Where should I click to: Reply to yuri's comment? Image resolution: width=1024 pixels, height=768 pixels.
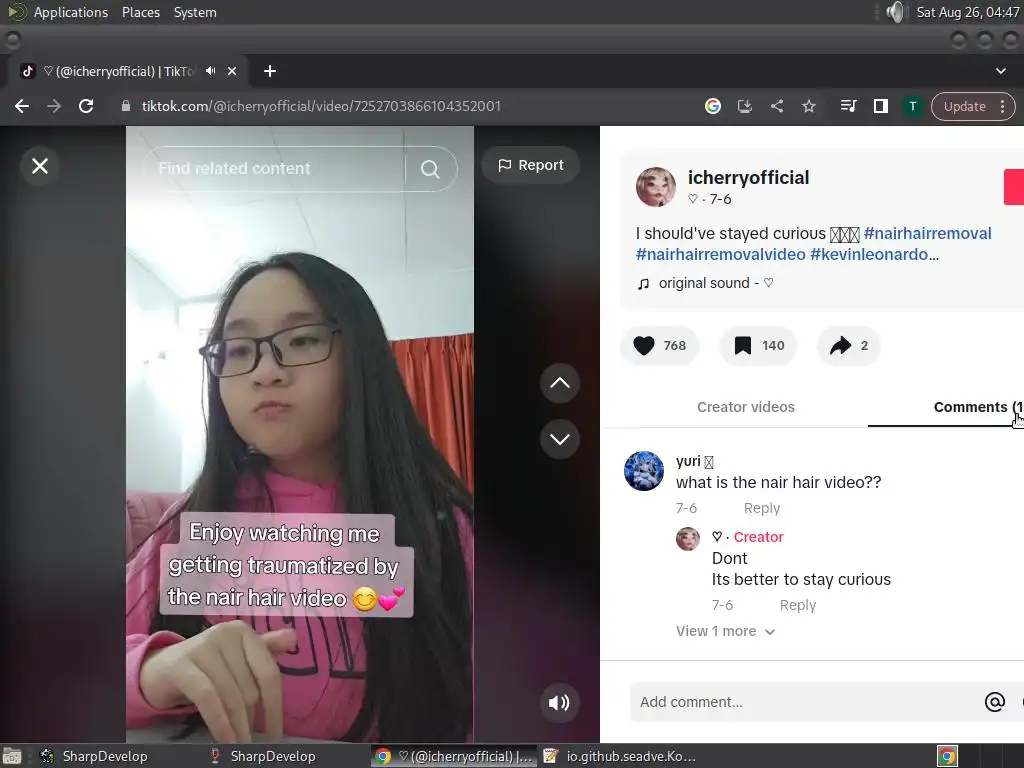coord(761,508)
